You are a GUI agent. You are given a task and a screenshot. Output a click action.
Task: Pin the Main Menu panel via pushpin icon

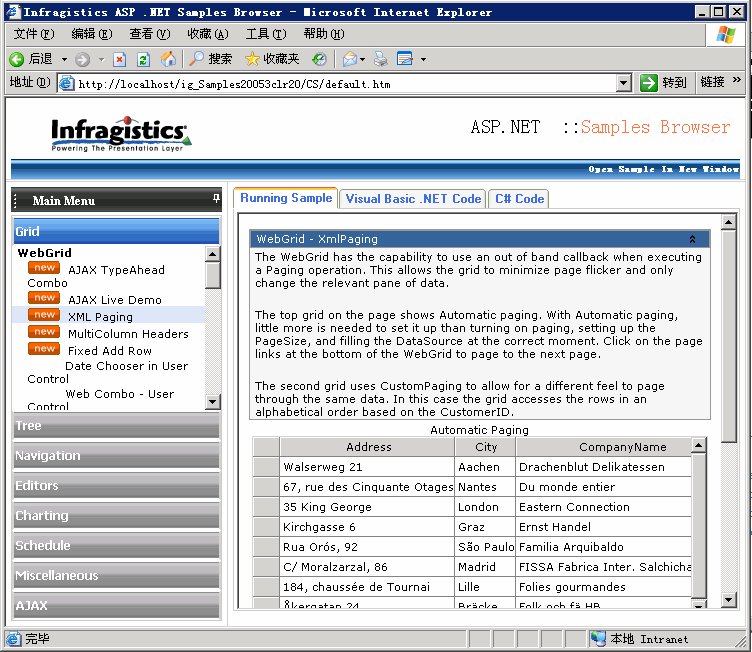click(216, 198)
